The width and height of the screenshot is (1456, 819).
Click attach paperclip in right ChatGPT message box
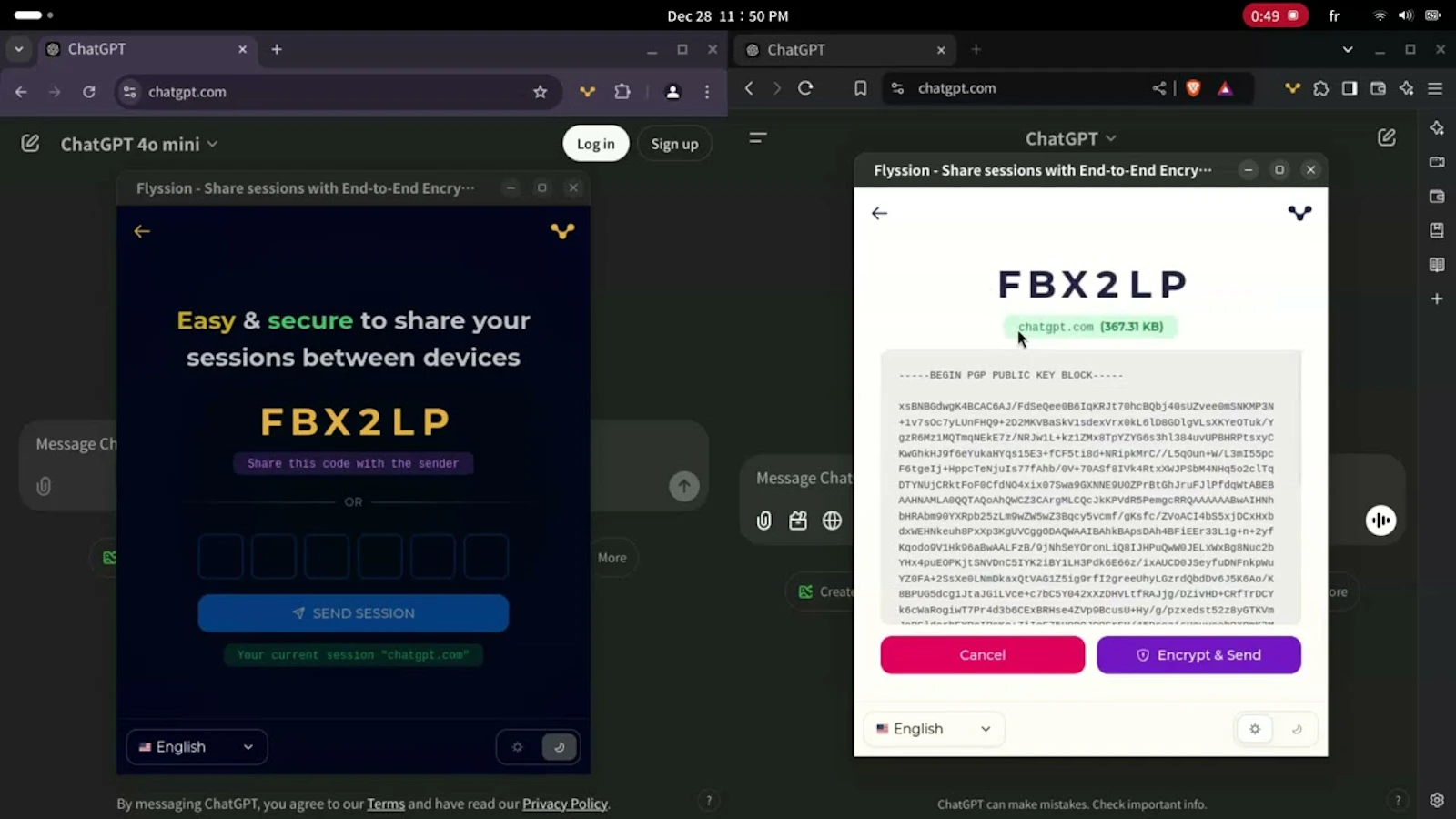[764, 521]
